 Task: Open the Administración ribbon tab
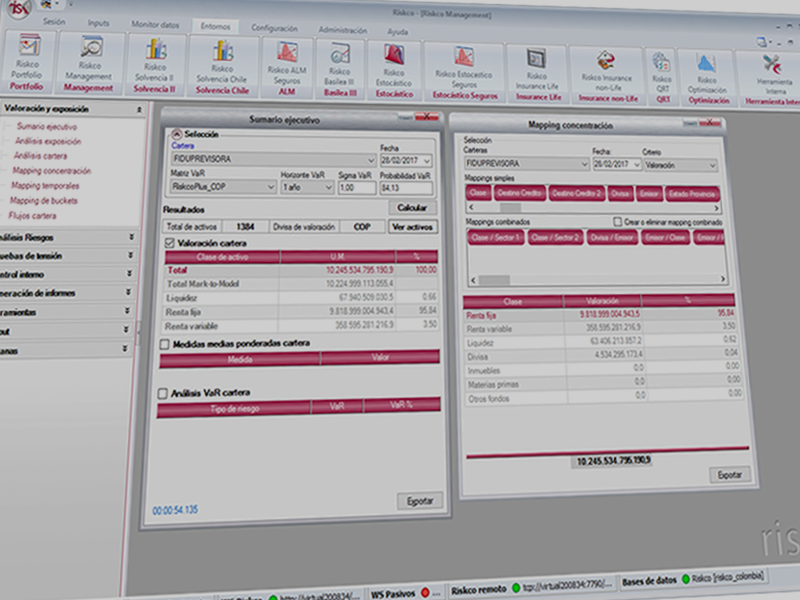342,30
